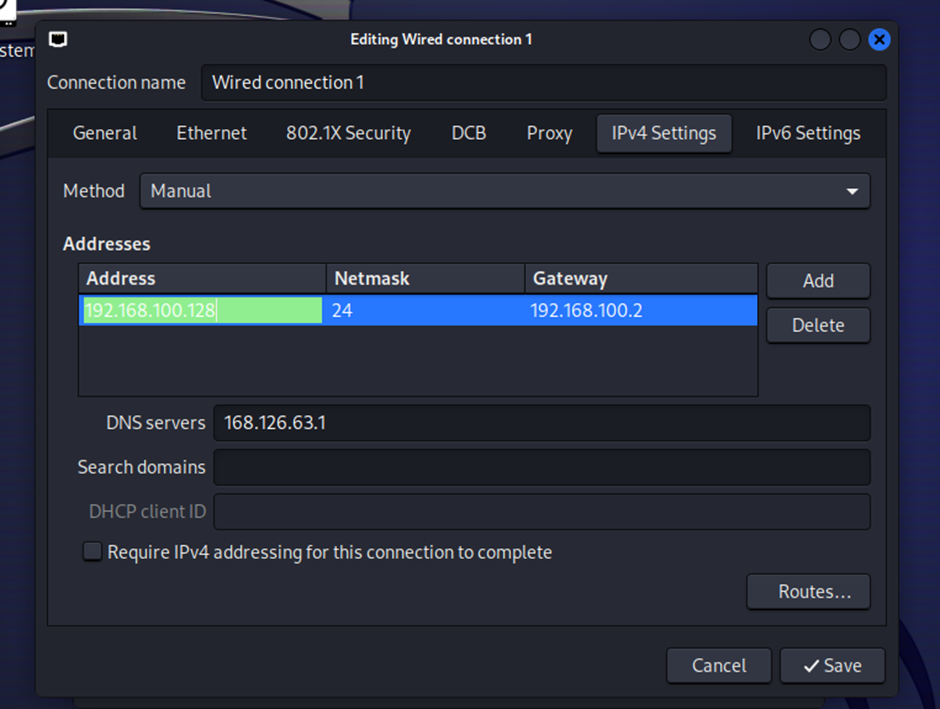Go to the Proxy tab
The image size is (940, 709).
click(x=549, y=133)
